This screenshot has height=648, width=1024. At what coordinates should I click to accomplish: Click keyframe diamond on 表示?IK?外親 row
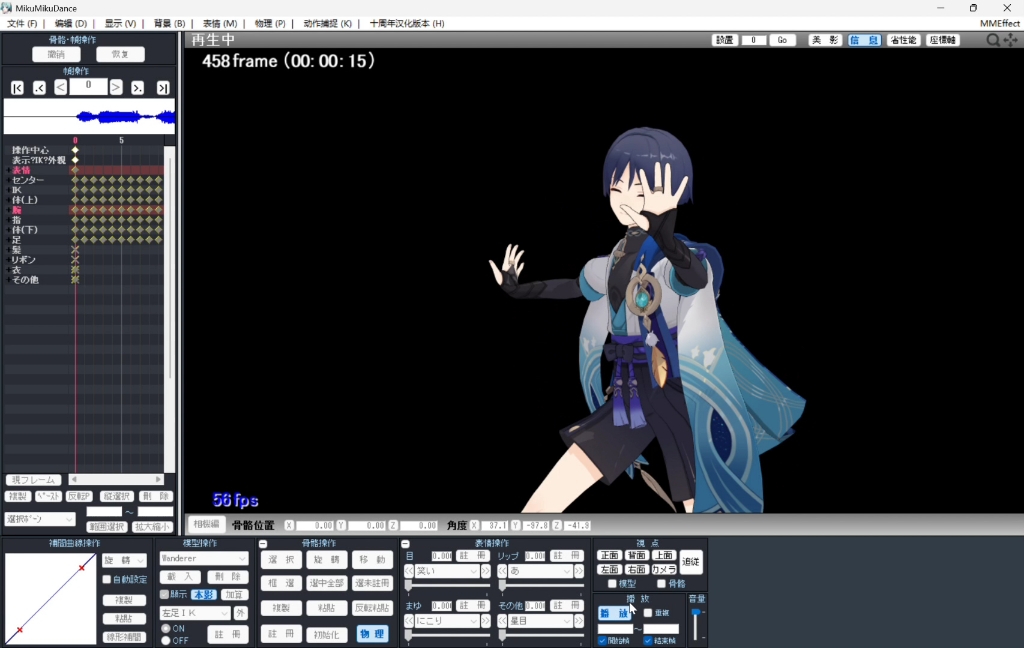(75, 159)
